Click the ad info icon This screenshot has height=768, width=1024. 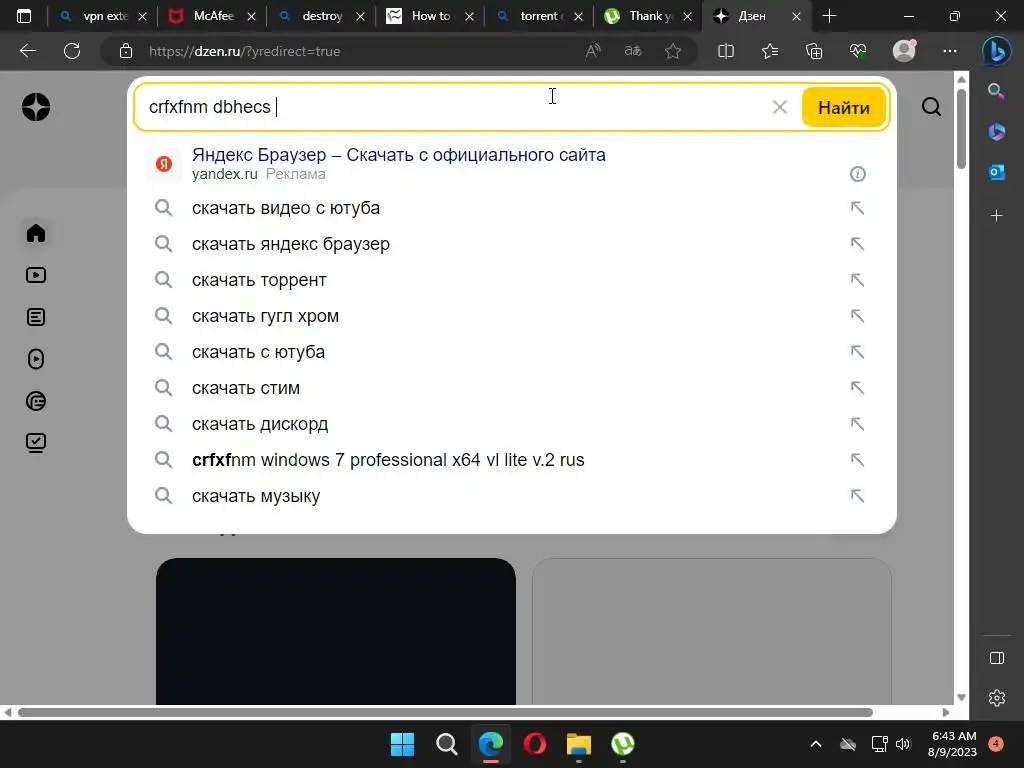click(x=857, y=174)
